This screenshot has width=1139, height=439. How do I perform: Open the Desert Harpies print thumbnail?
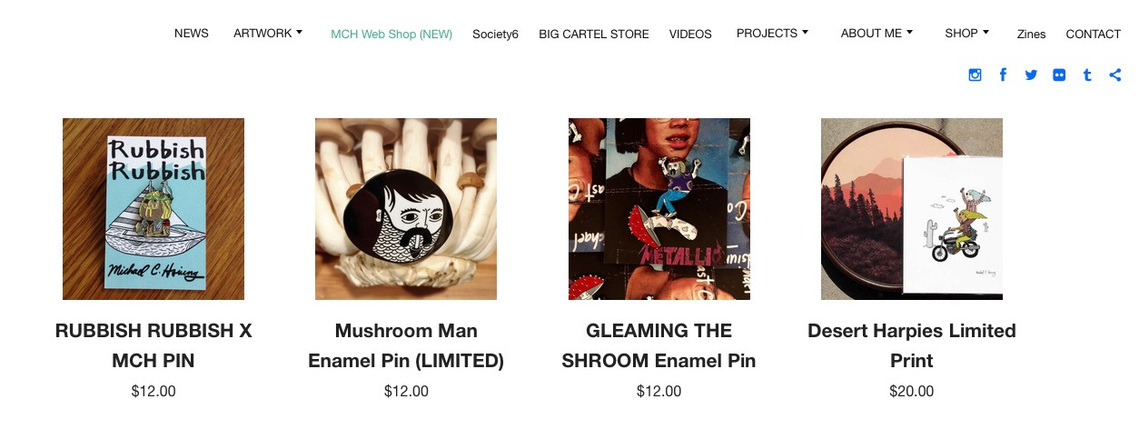click(912, 209)
